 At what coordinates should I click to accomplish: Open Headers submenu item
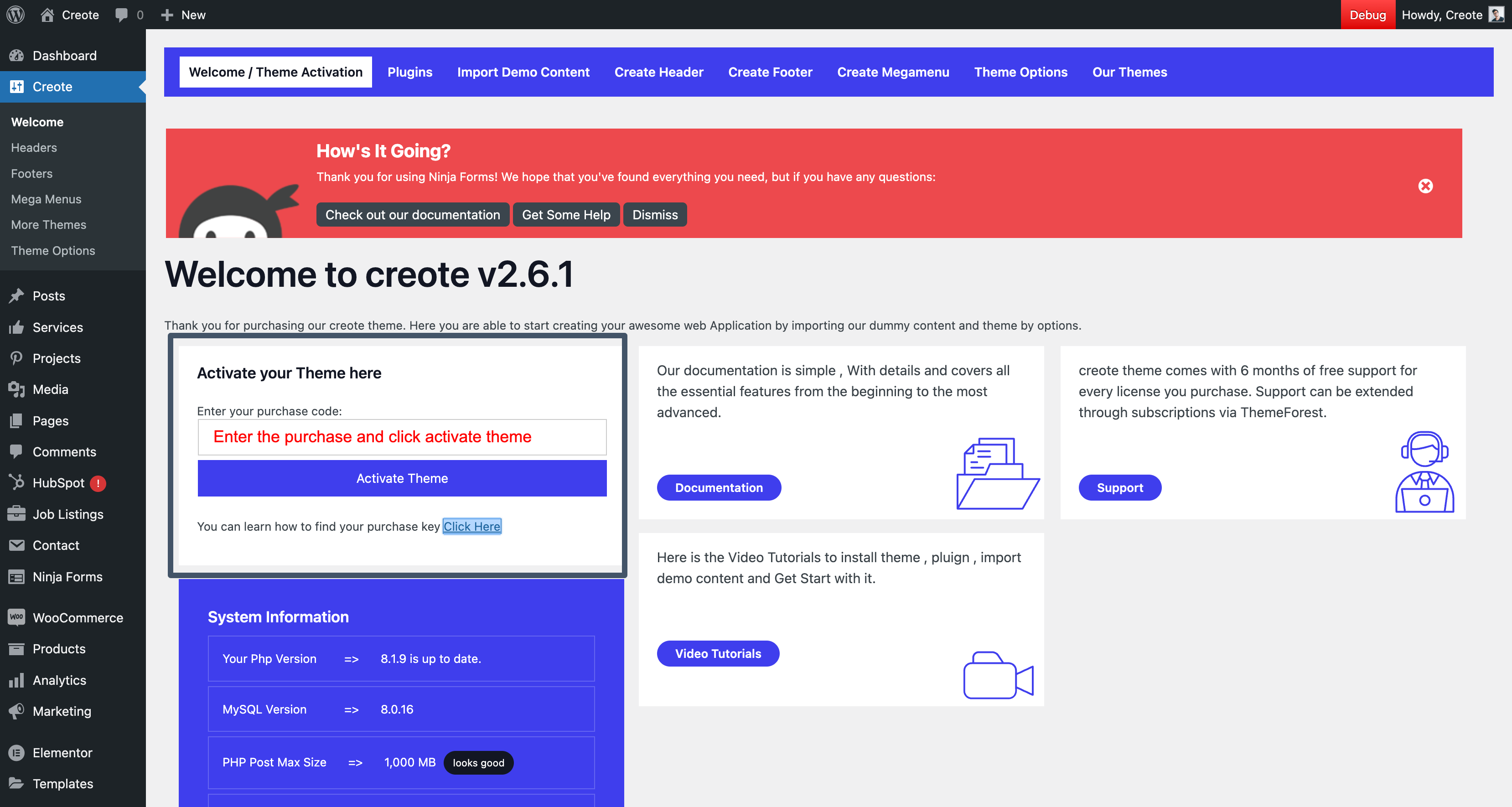tap(34, 148)
